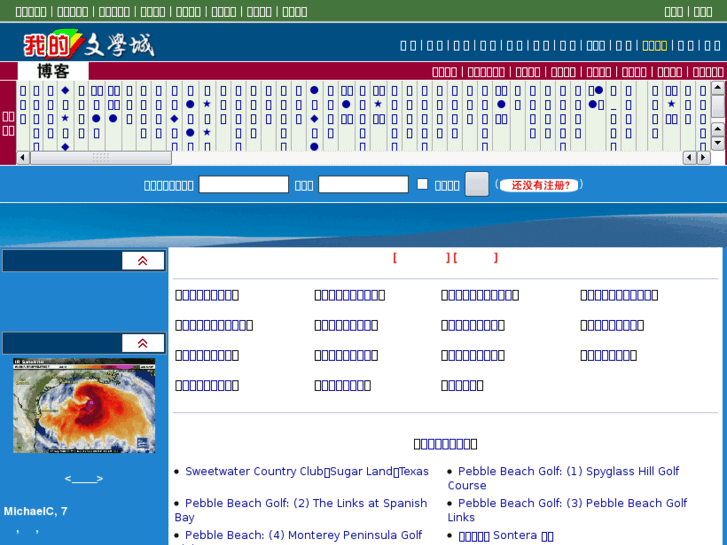Open Pebble Beach Golf (1) Spyglass Hill link
The width and height of the screenshot is (727, 545).
[563, 478]
